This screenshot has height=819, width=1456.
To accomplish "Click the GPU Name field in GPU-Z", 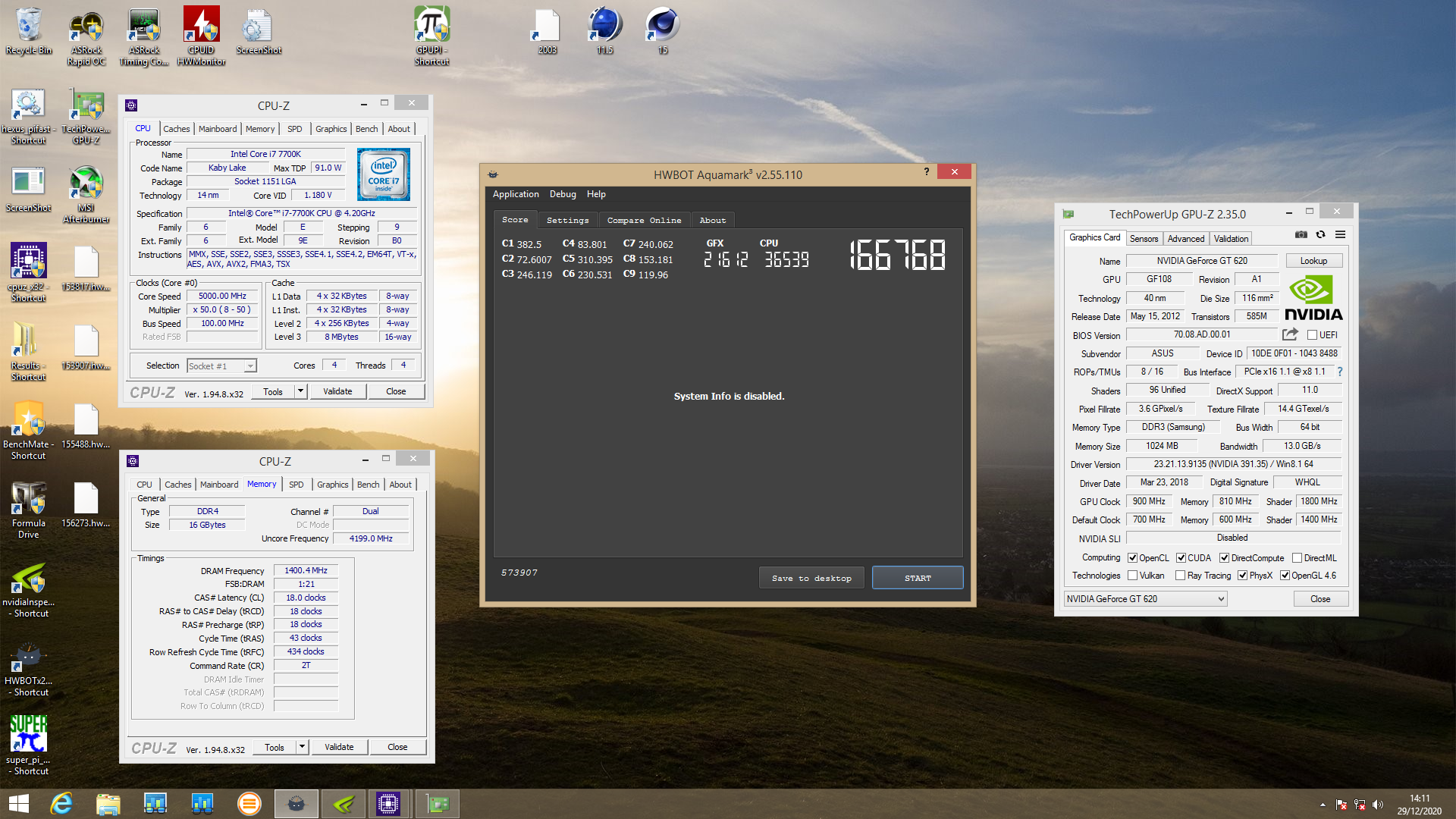I will click(1202, 261).
